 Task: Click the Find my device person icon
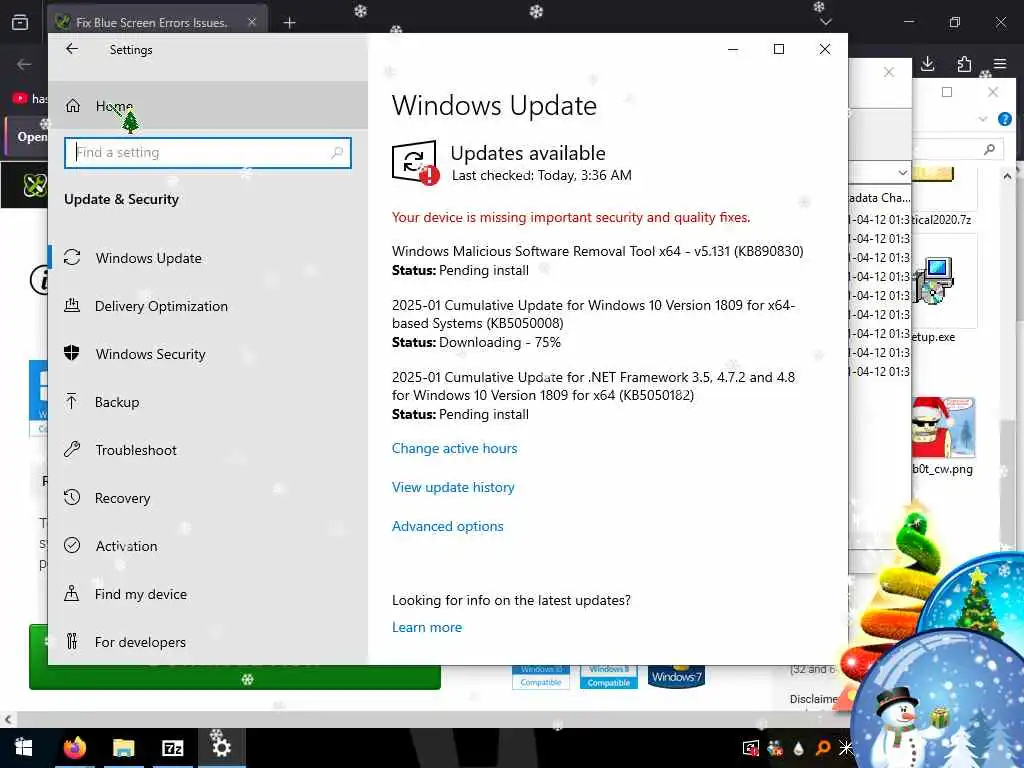coord(72,593)
